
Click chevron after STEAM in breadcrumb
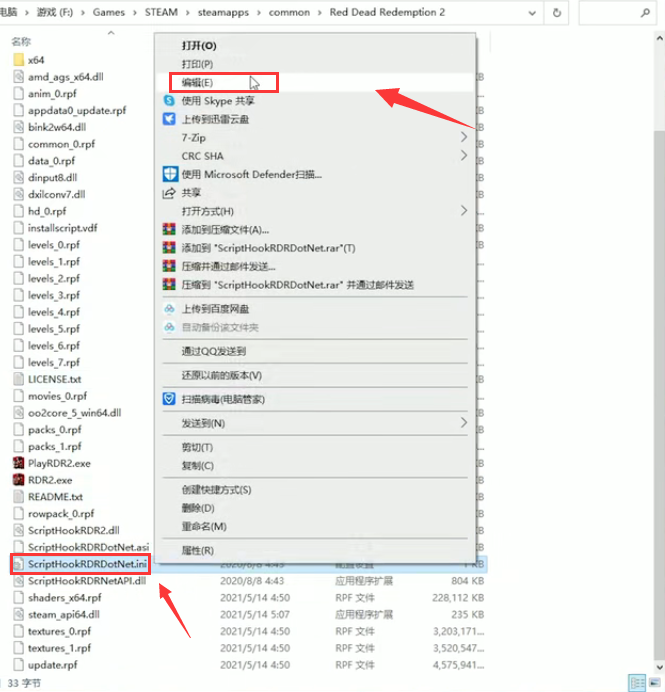pos(188,13)
